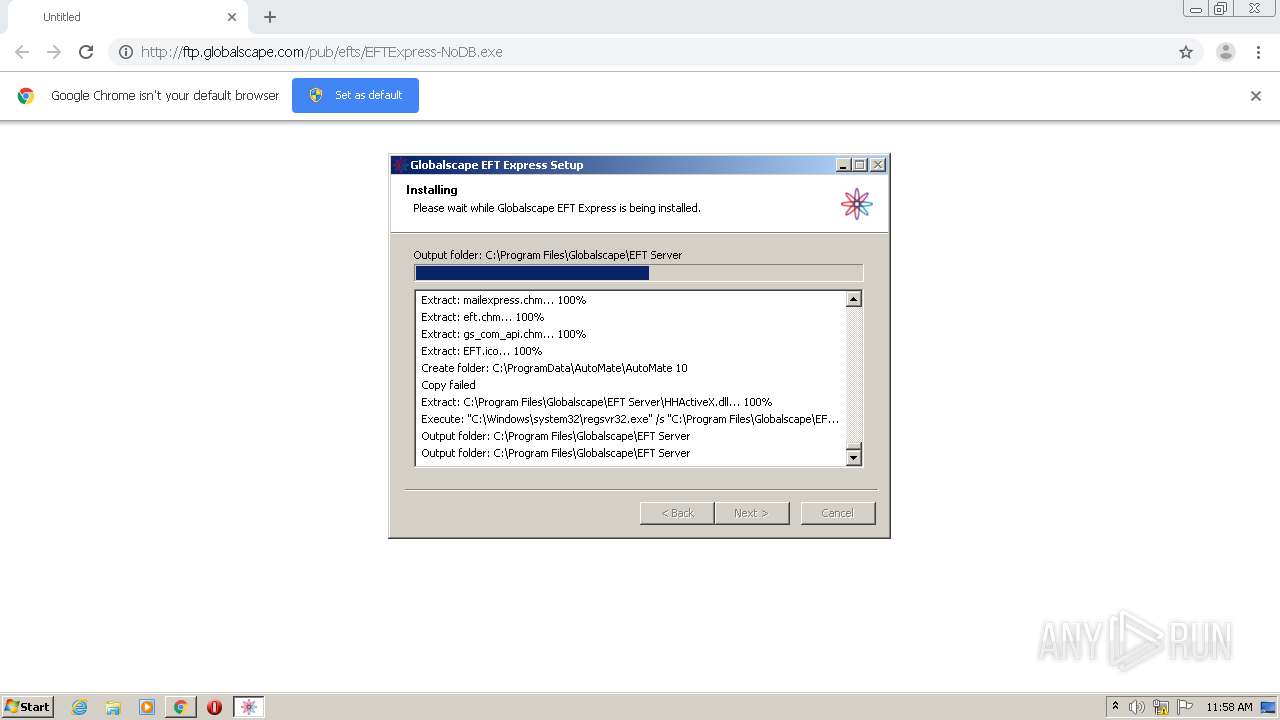Screen dimensions: 1280x720
Task: Set Chrome as default browser
Action: click(355, 95)
